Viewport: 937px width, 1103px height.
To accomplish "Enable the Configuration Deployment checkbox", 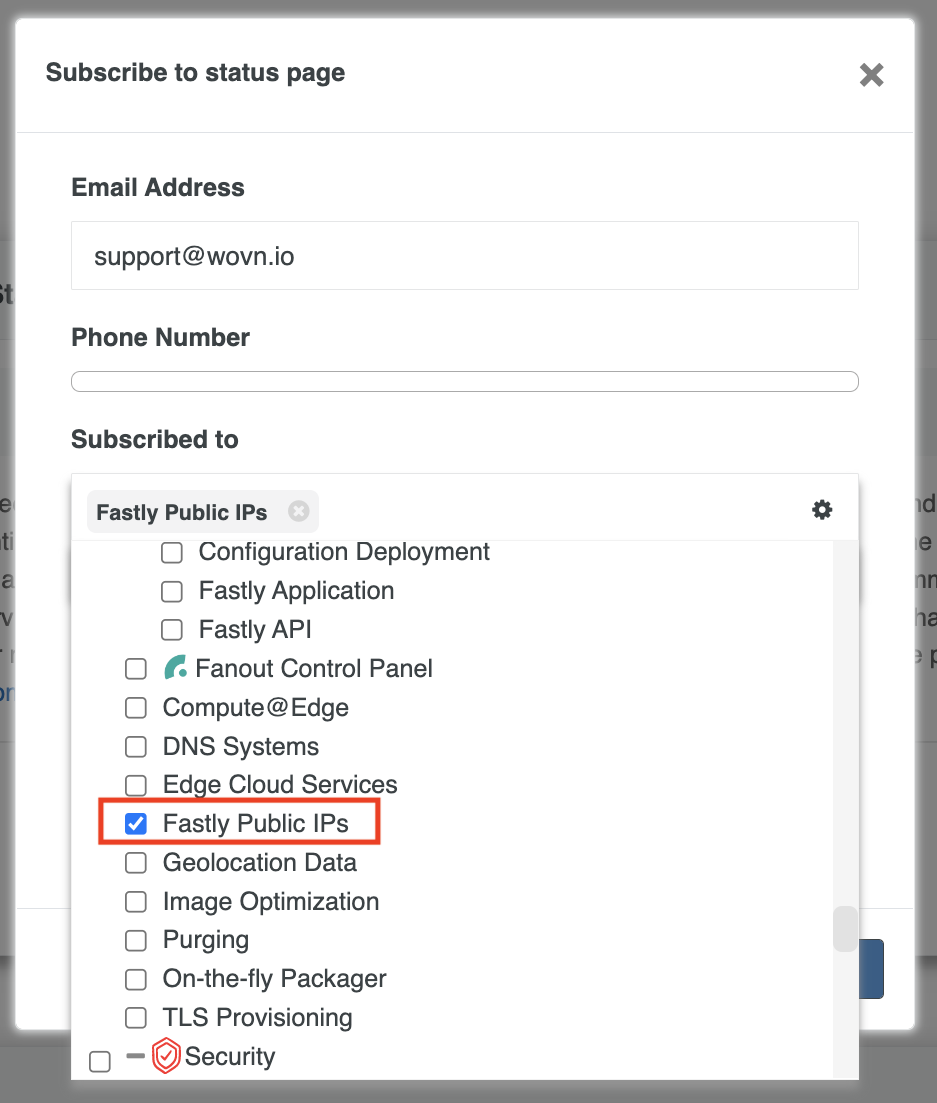I will point(172,552).
